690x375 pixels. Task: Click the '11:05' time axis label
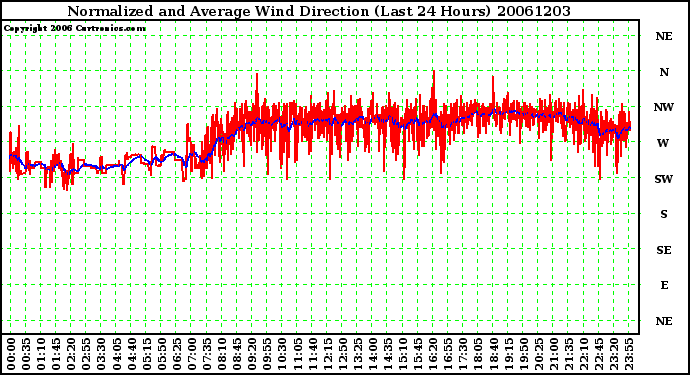(297, 354)
